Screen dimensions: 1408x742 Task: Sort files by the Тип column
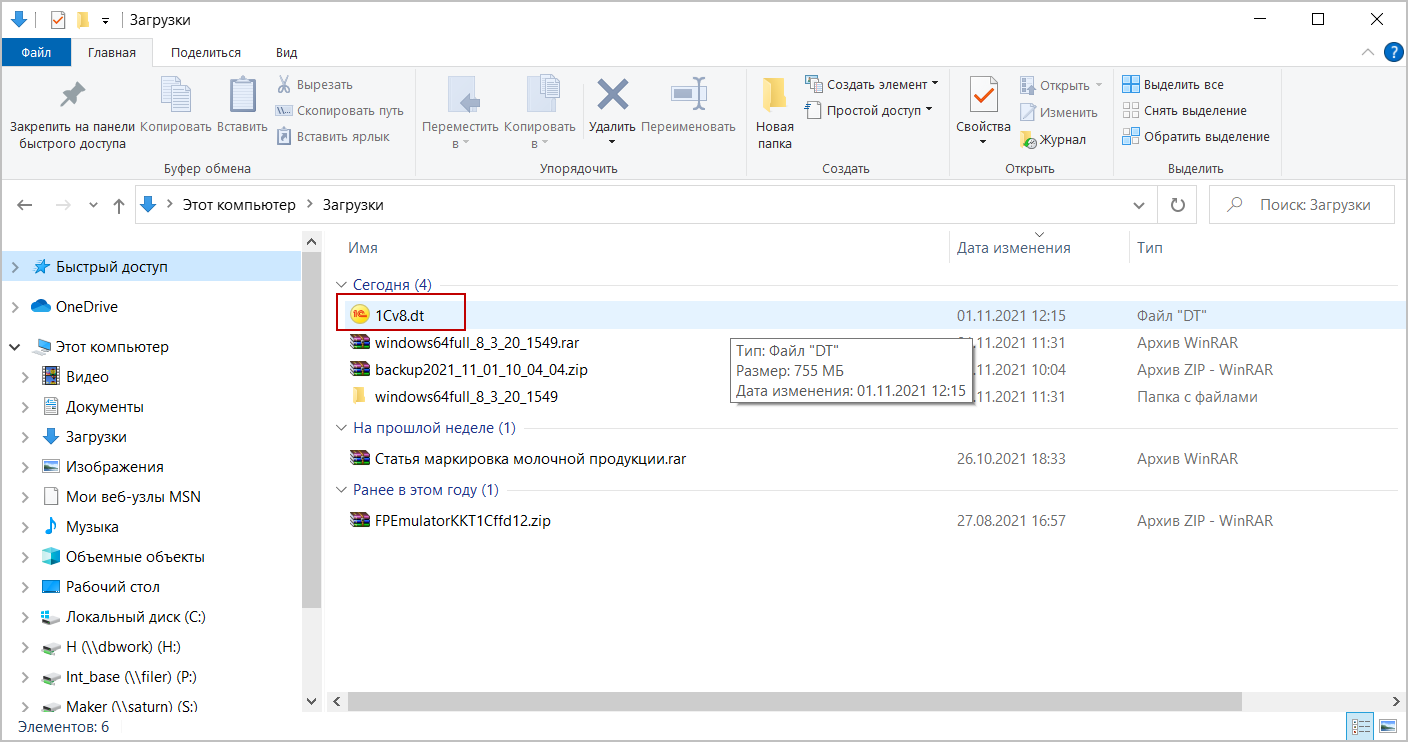1150,248
